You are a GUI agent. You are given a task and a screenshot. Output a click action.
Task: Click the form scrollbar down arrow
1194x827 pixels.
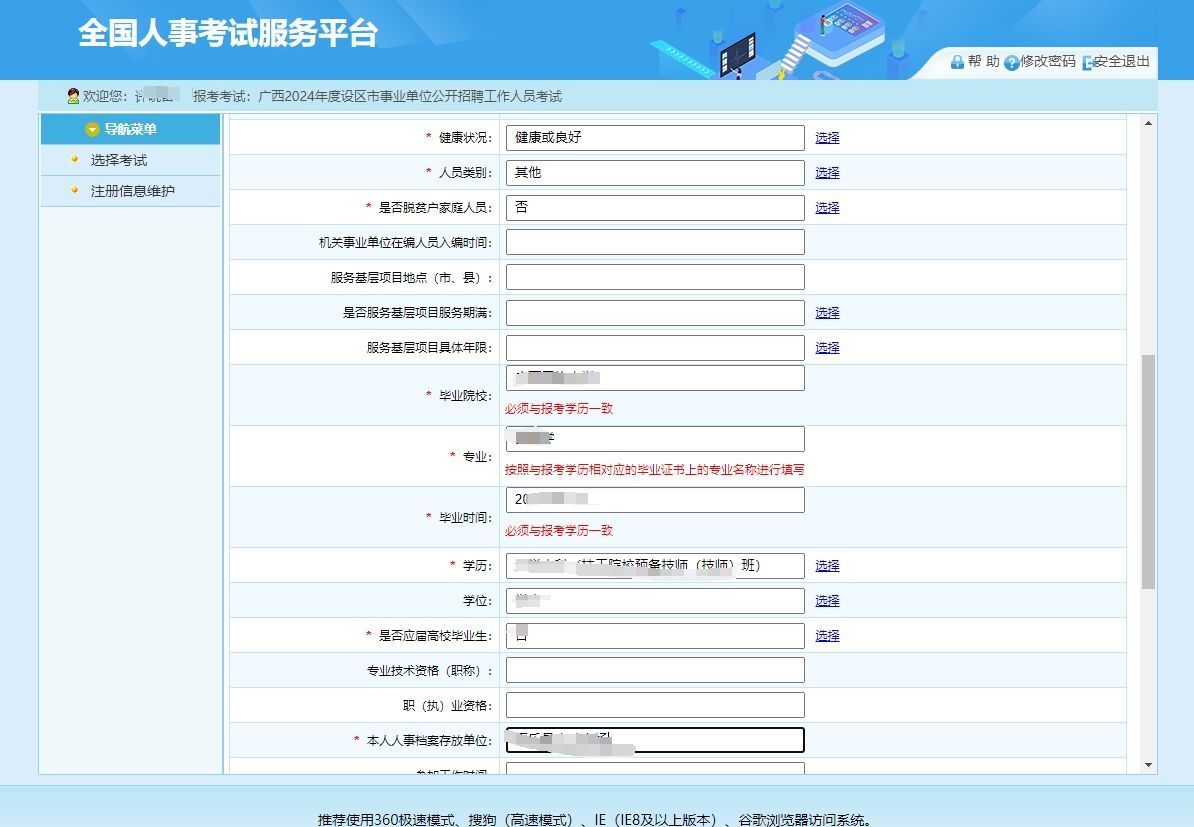[x=1148, y=765]
